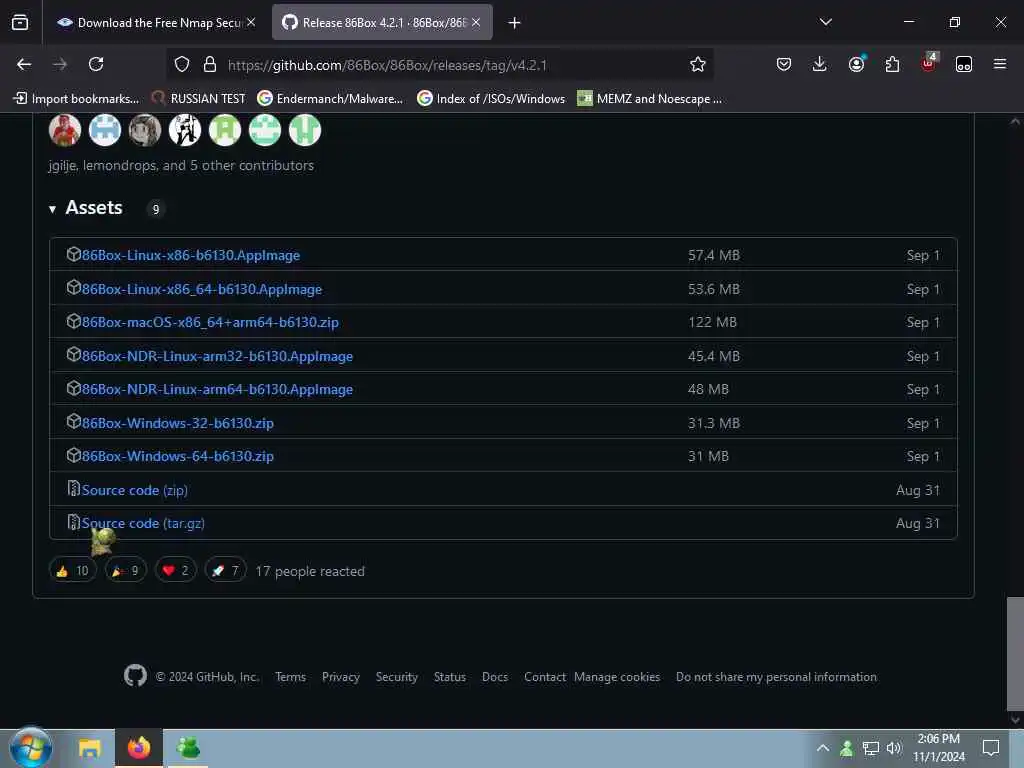This screenshot has width=1024, height=768.
Task: Select the Release 86Box 4.2.1 tab
Action: click(x=382, y=22)
